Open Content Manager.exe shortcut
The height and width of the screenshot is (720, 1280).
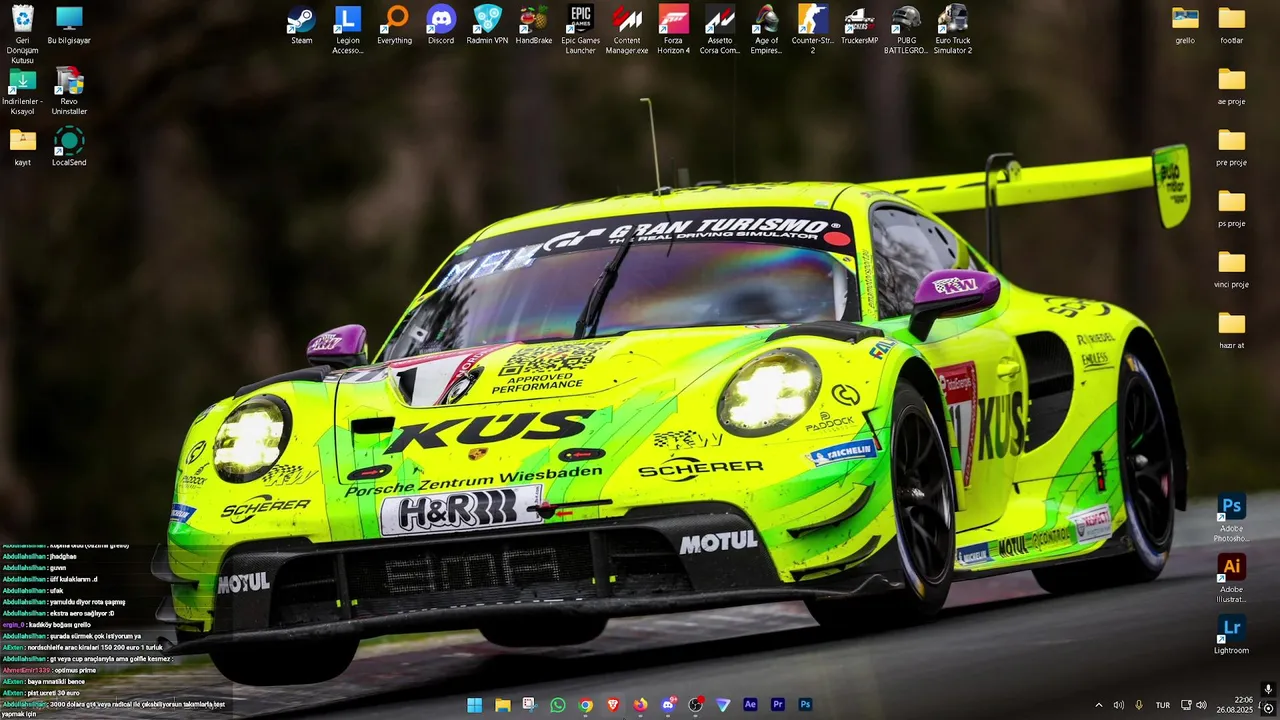point(627,29)
